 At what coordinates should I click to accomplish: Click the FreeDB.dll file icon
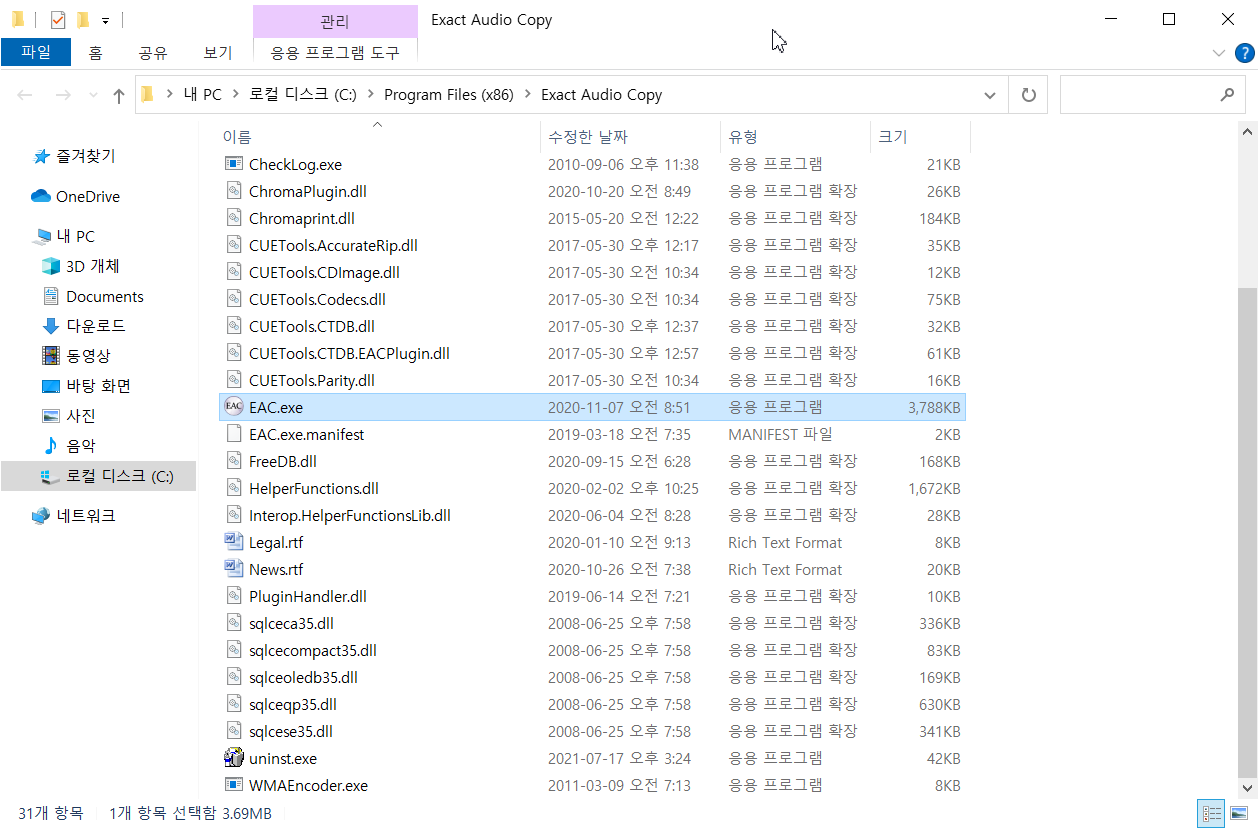(x=233, y=461)
